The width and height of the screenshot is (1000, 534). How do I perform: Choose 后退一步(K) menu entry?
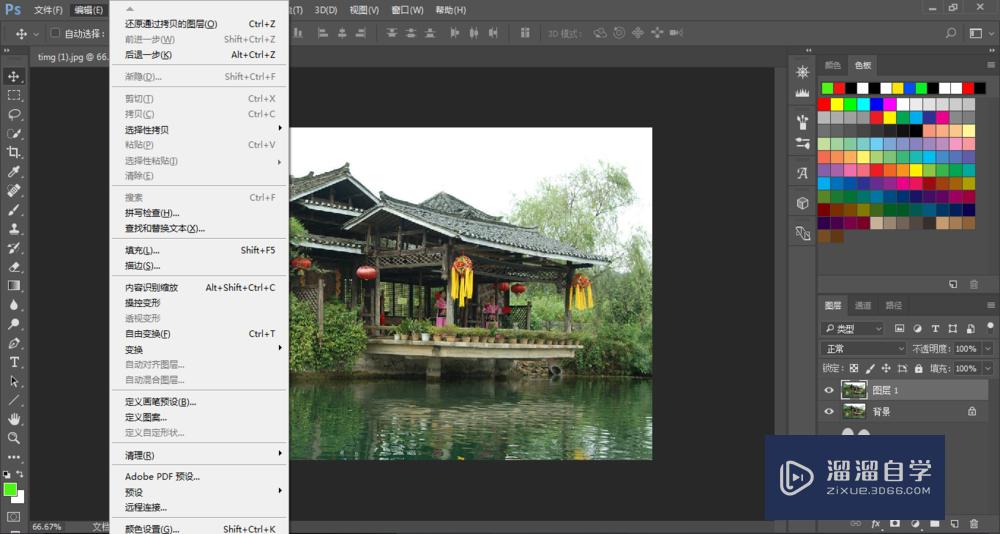coord(200,55)
